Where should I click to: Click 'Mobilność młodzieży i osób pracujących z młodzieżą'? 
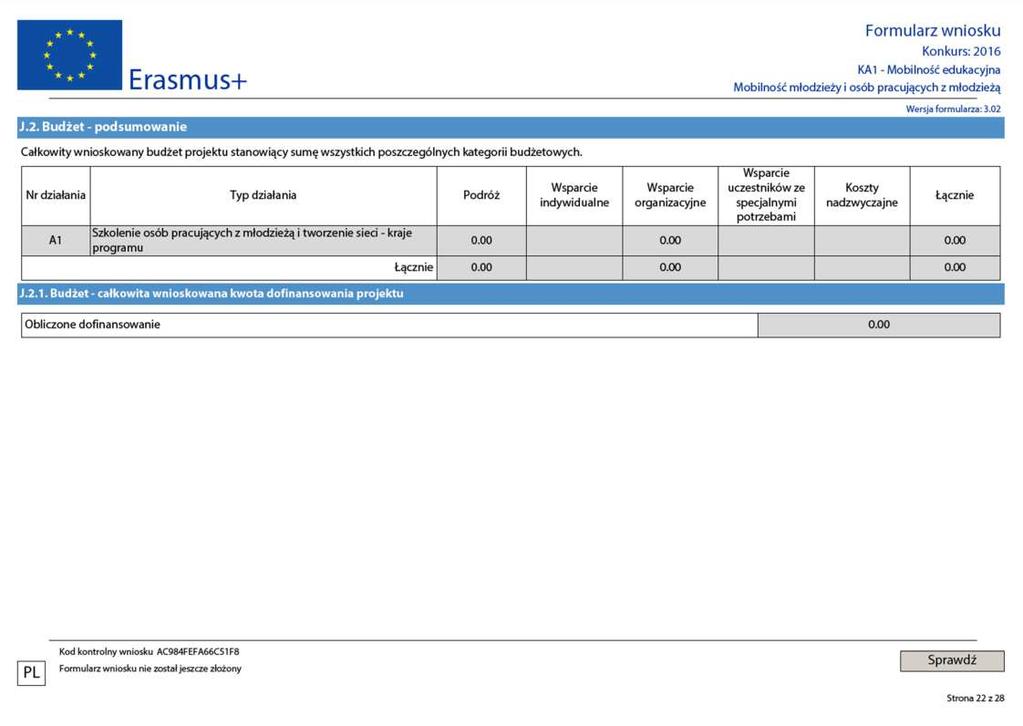coord(866,87)
